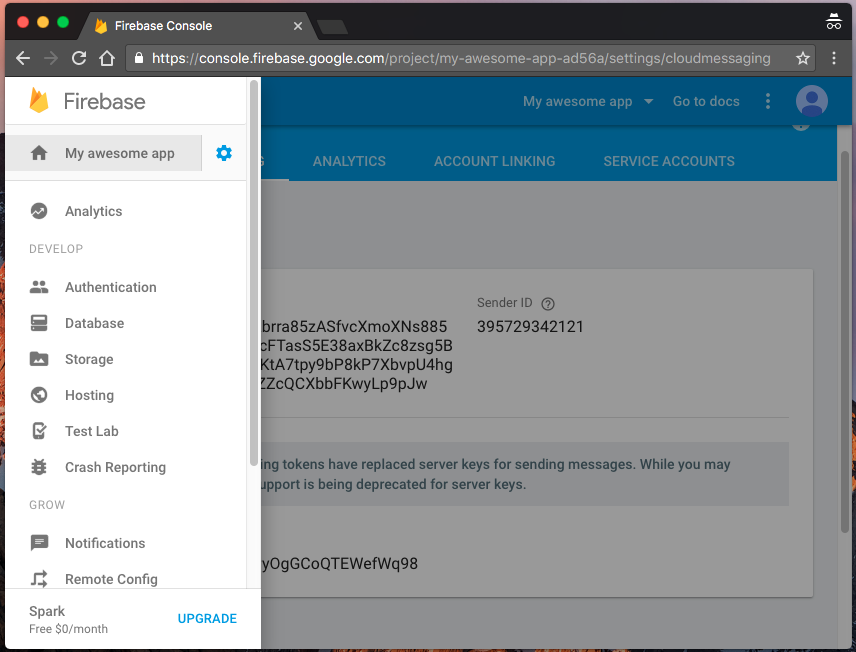Click the Free $0/month plan text
The image size is (856, 652).
click(68, 629)
